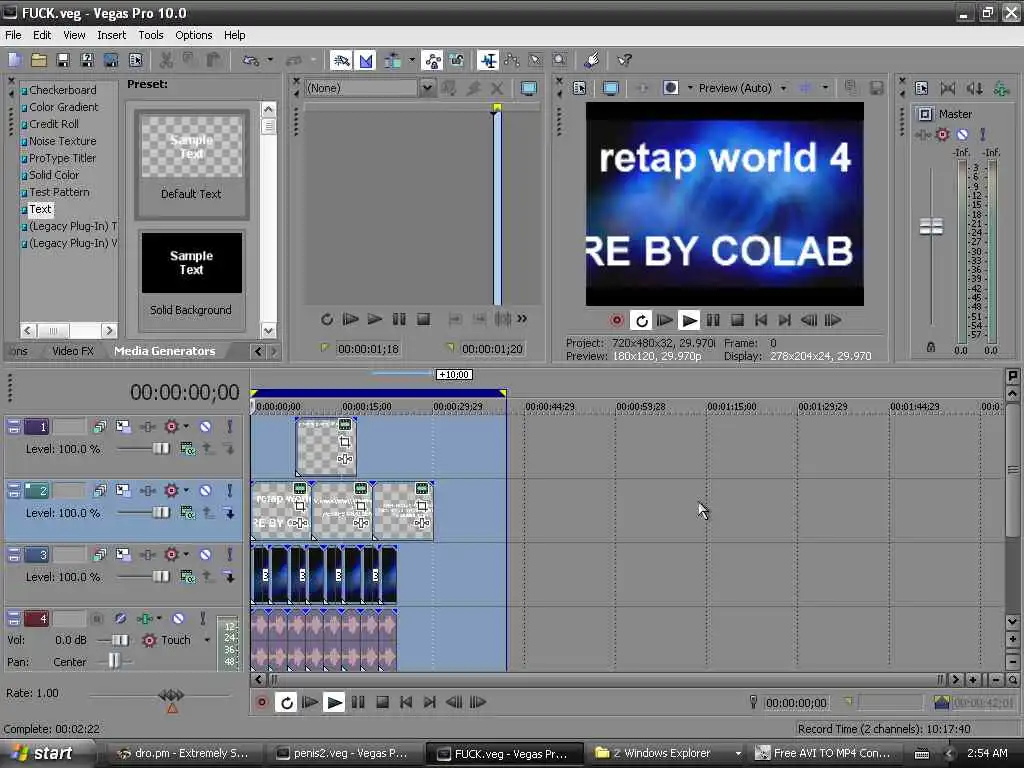This screenshot has width=1024, height=768.
Task: Save the project with the floppy disk icon
Action: tap(63, 61)
